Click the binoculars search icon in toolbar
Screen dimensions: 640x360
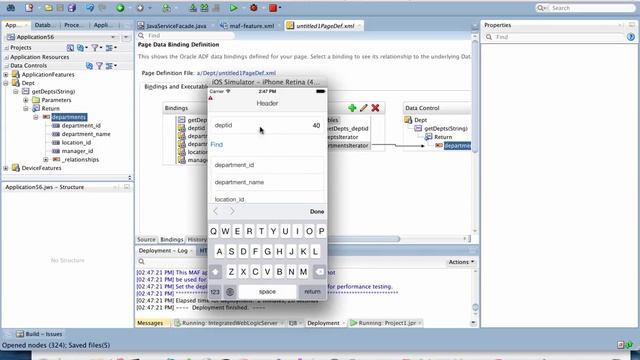click(x=11, y=8)
